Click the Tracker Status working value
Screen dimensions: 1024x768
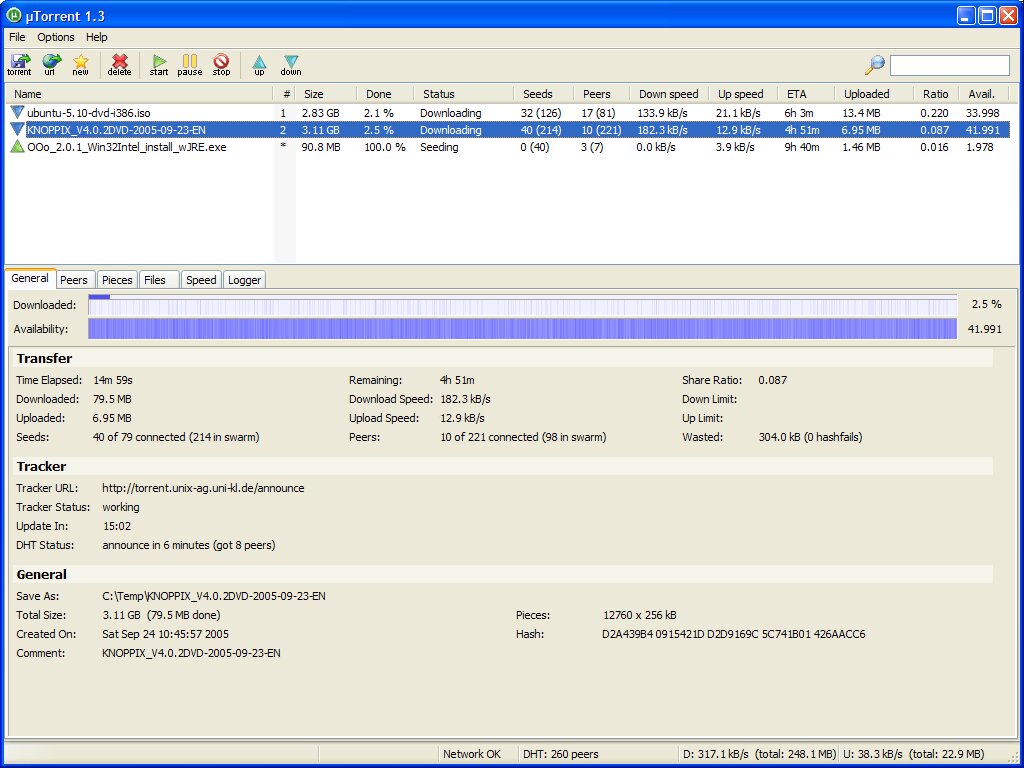[121, 507]
